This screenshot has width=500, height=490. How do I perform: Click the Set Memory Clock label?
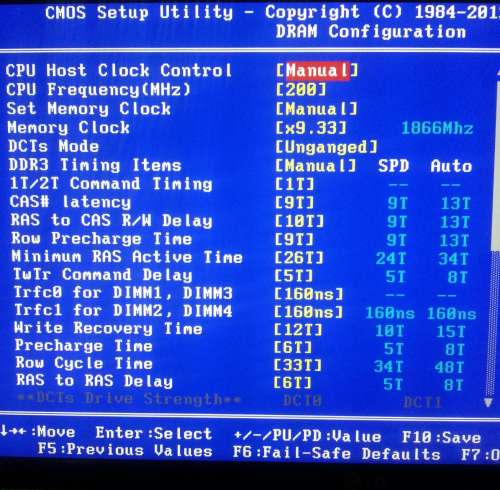pyautogui.click(x=89, y=109)
